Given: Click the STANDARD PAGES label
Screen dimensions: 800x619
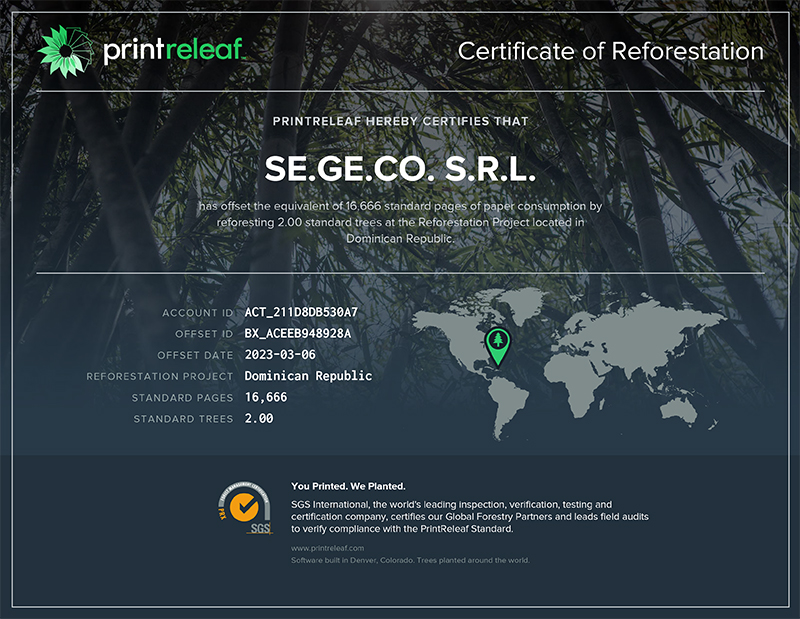Looking at the screenshot, I should (x=182, y=398).
